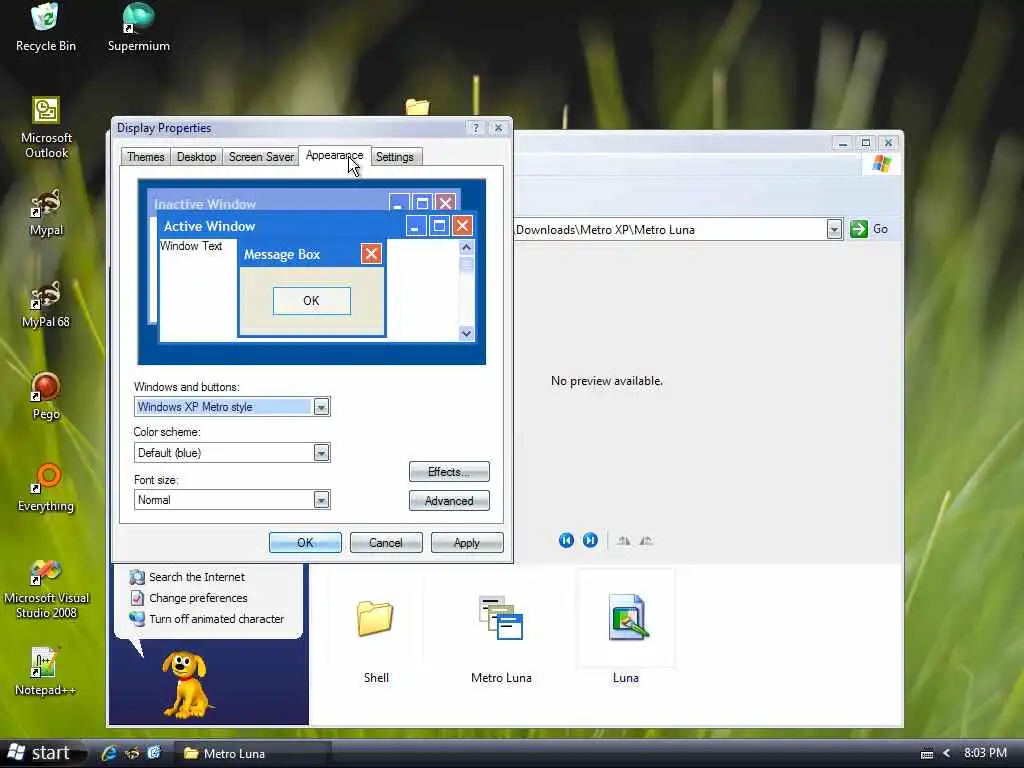This screenshot has height=768, width=1024.
Task: Click the Apply button
Action: coord(467,543)
